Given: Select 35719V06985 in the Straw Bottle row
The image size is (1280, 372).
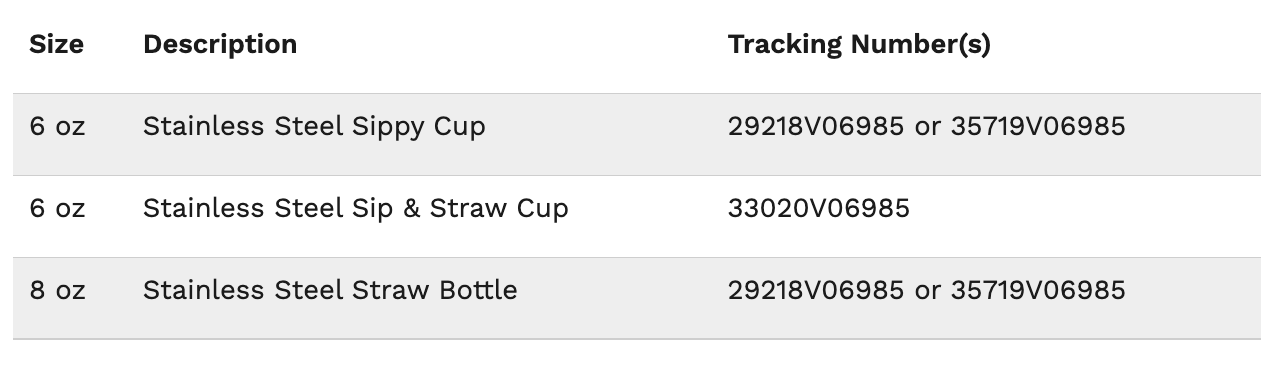Looking at the screenshot, I should click(x=1038, y=290).
